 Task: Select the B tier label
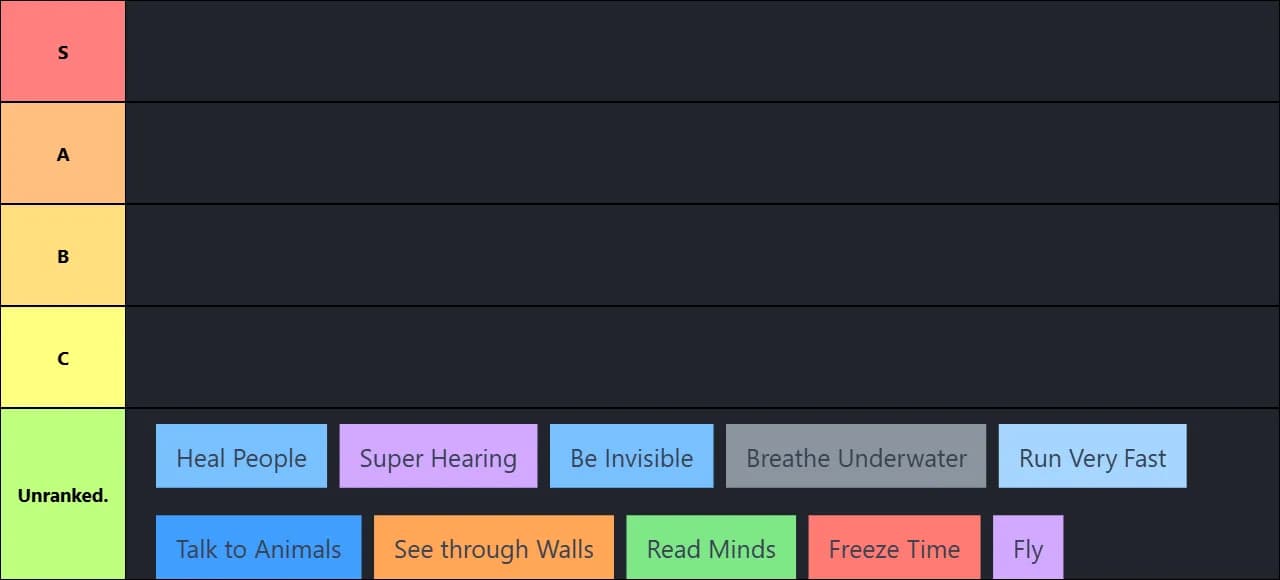coord(63,255)
